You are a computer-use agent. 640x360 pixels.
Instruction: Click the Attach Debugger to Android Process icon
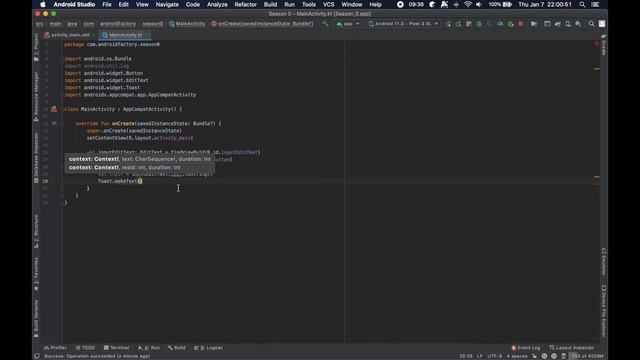(x=511, y=24)
